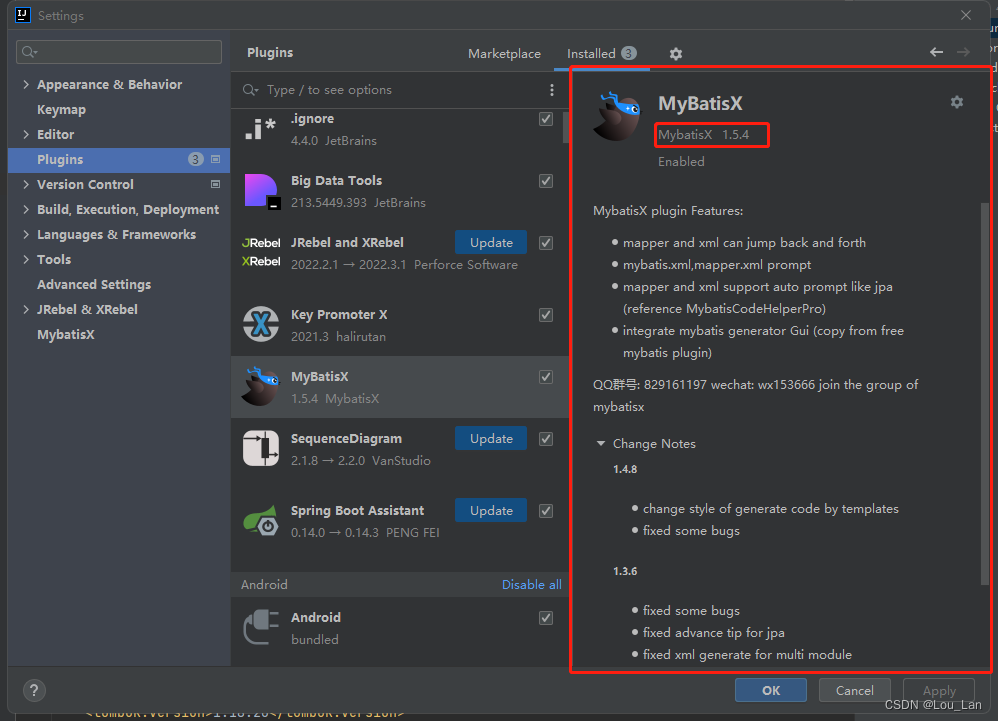Open the help question mark button
This screenshot has height=721, width=998.
click(x=34, y=690)
